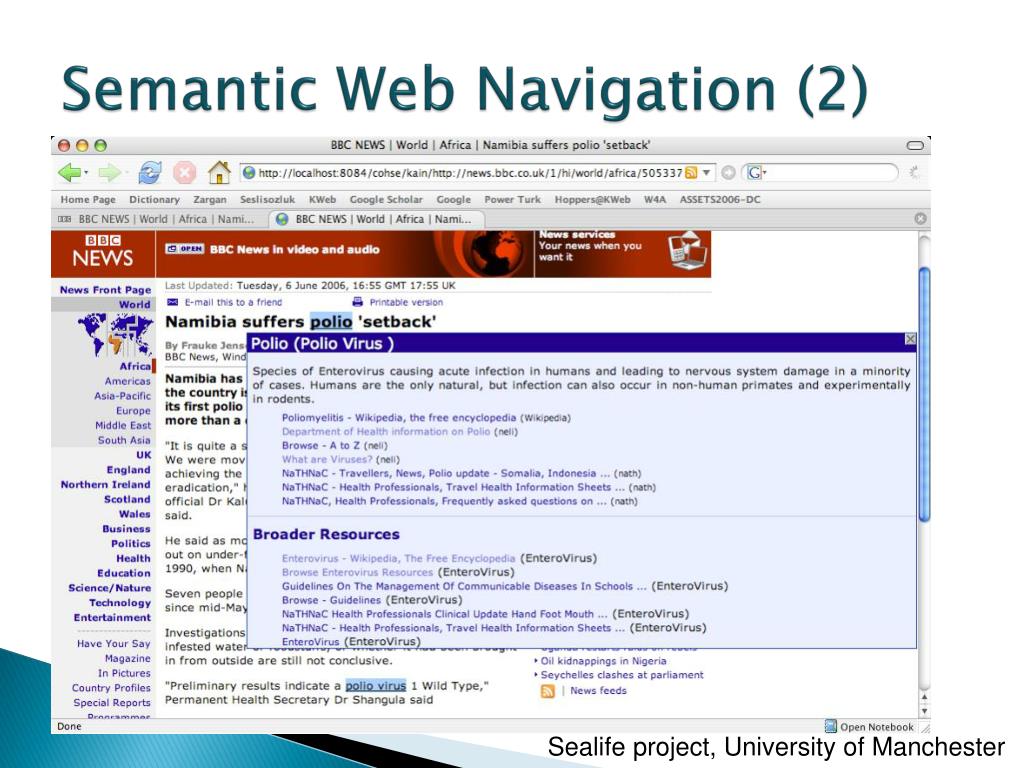Click the Go icon beside the address bar

728,172
